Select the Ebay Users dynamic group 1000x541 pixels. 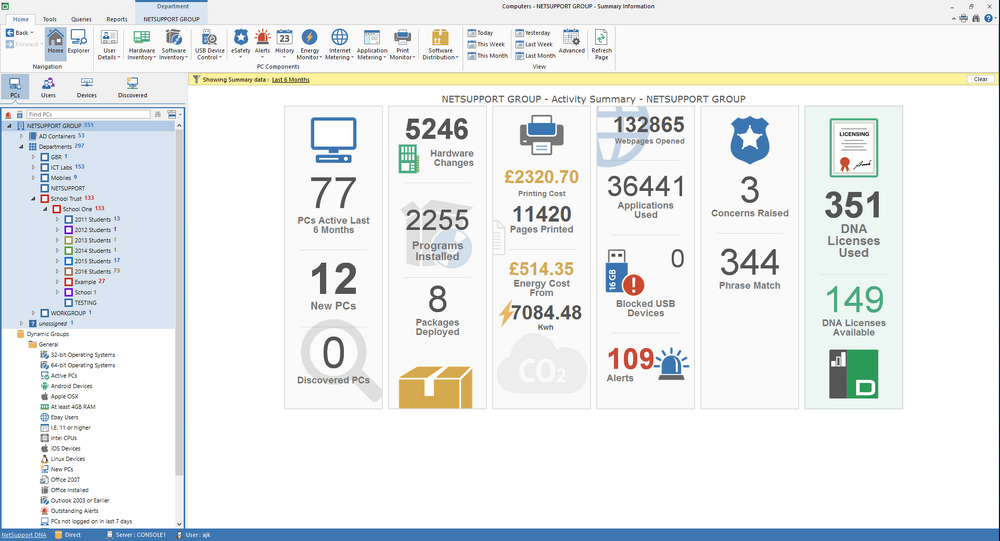pyautogui.click(x=59, y=417)
